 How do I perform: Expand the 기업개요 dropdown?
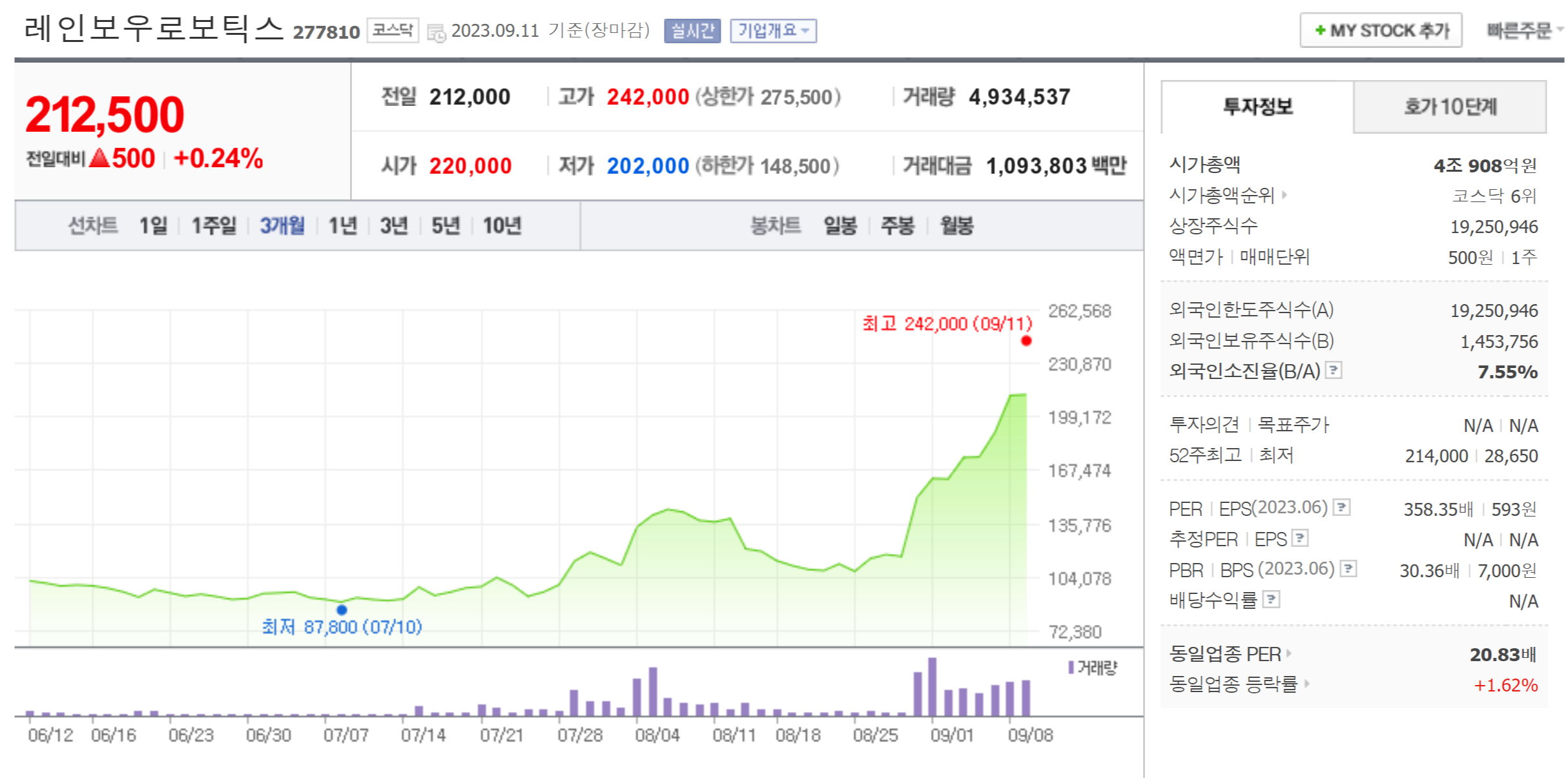click(x=773, y=30)
